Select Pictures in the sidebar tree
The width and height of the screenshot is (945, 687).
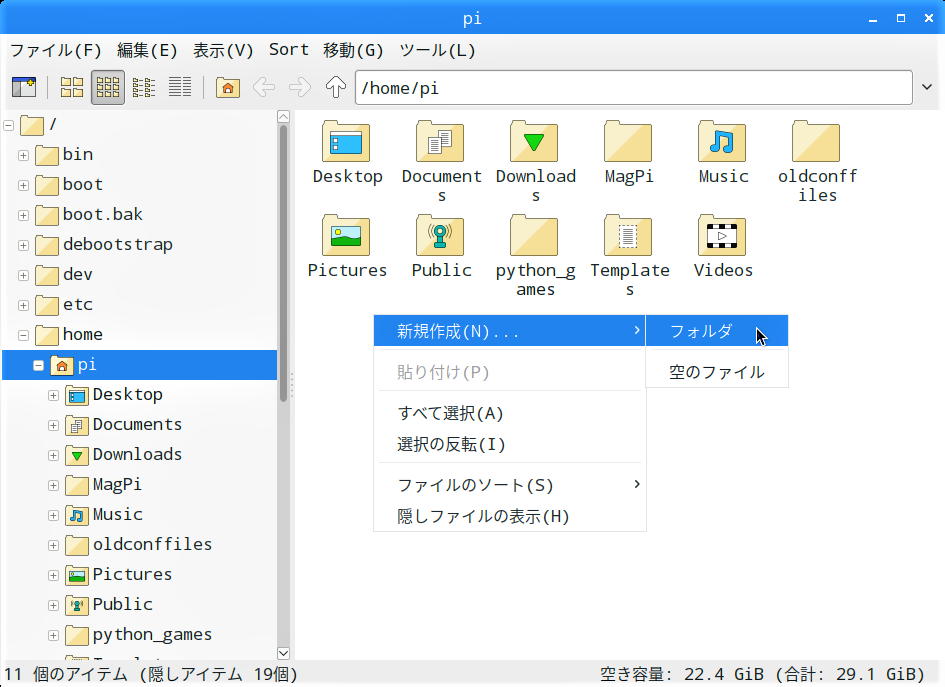132,575
